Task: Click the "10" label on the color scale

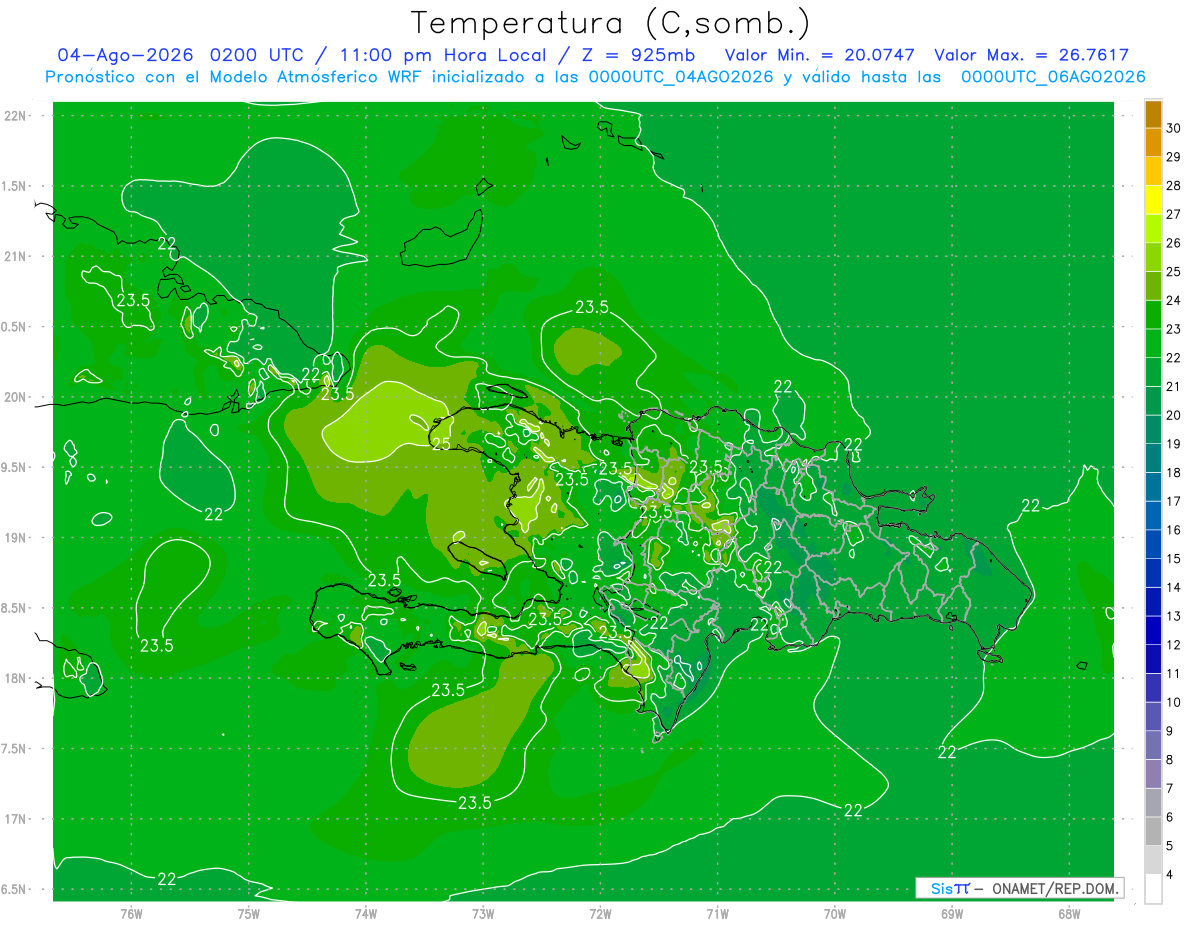Action: 1175,703
